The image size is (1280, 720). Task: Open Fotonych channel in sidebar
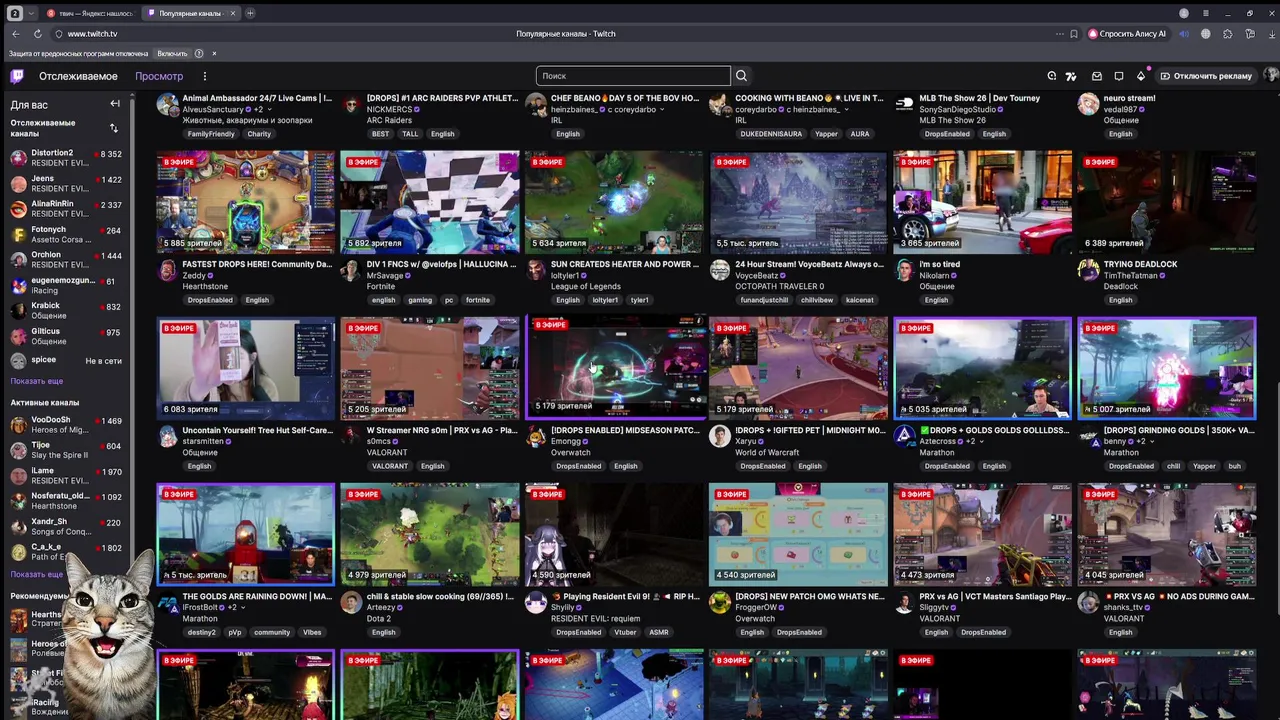(65, 235)
